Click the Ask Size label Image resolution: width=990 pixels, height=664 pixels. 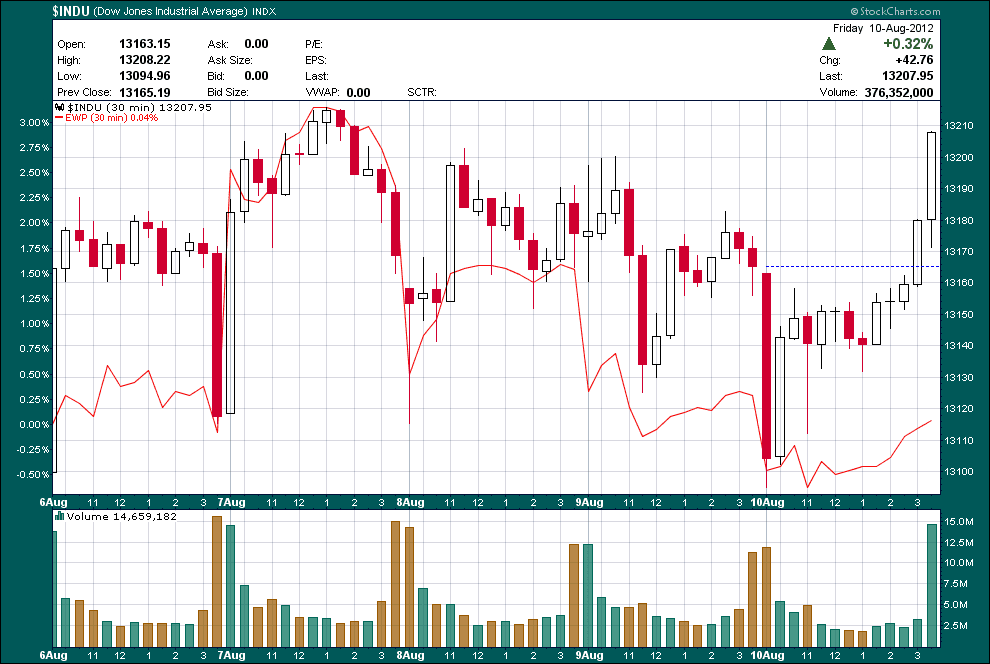click(x=230, y=60)
